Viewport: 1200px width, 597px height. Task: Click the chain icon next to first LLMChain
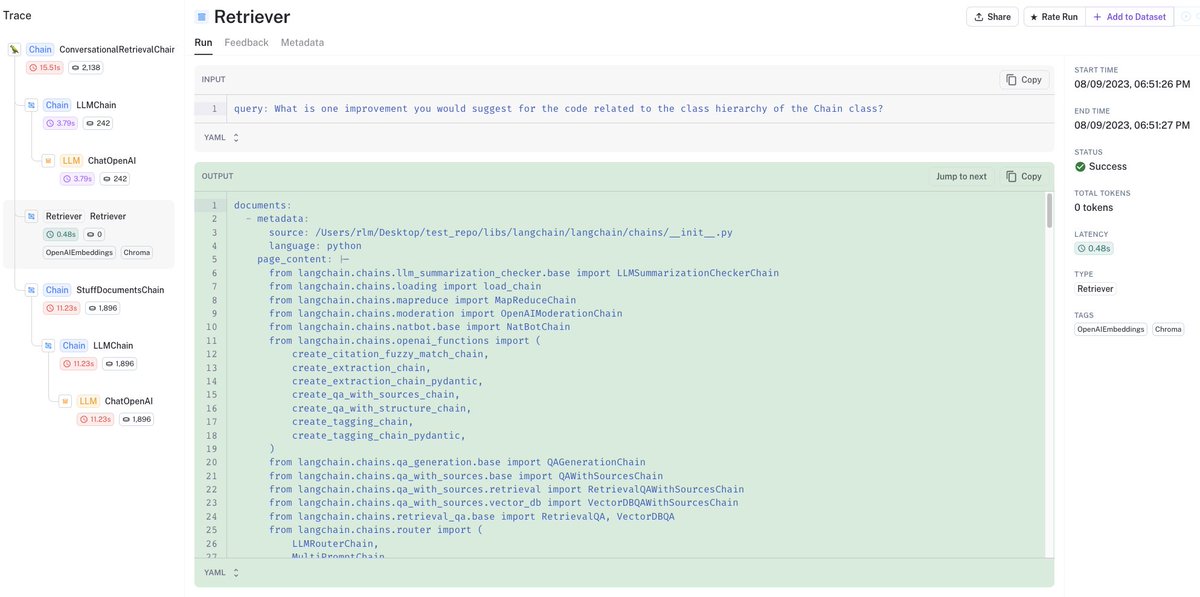(x=31, y=105)
